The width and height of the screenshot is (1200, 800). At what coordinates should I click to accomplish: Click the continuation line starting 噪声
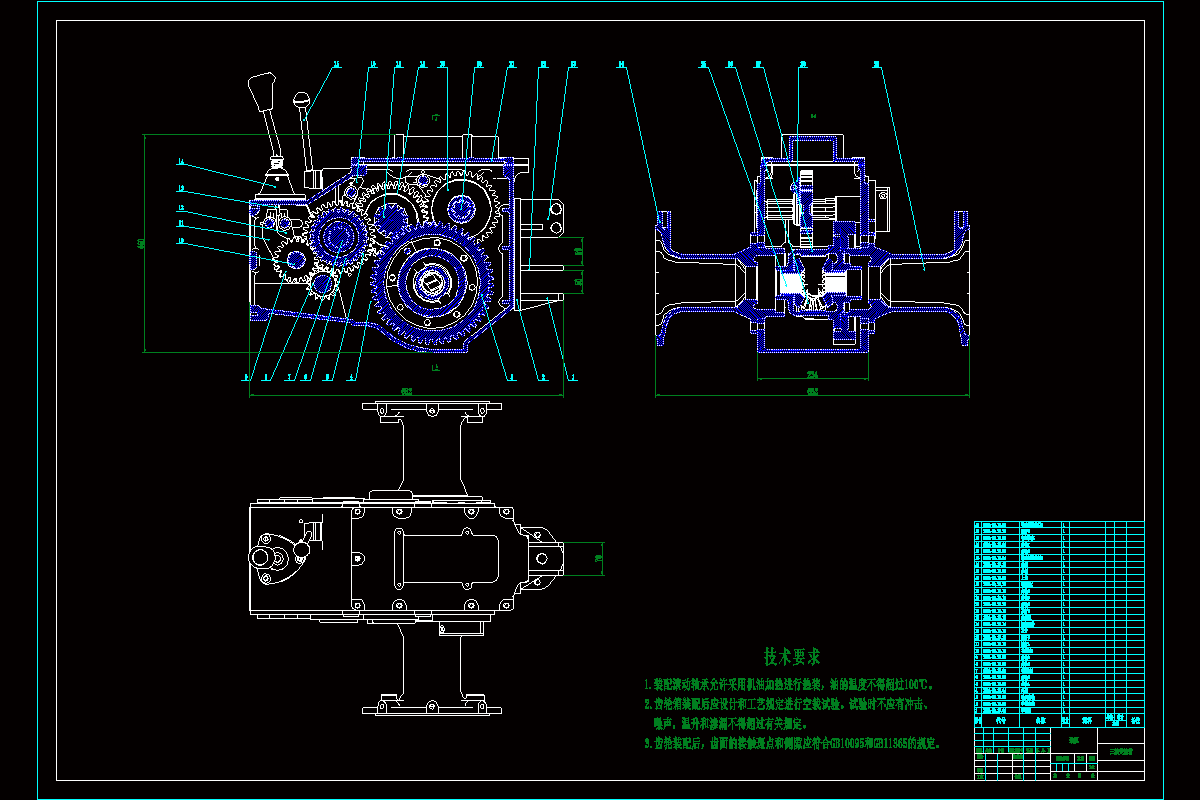tap(729, 723)
